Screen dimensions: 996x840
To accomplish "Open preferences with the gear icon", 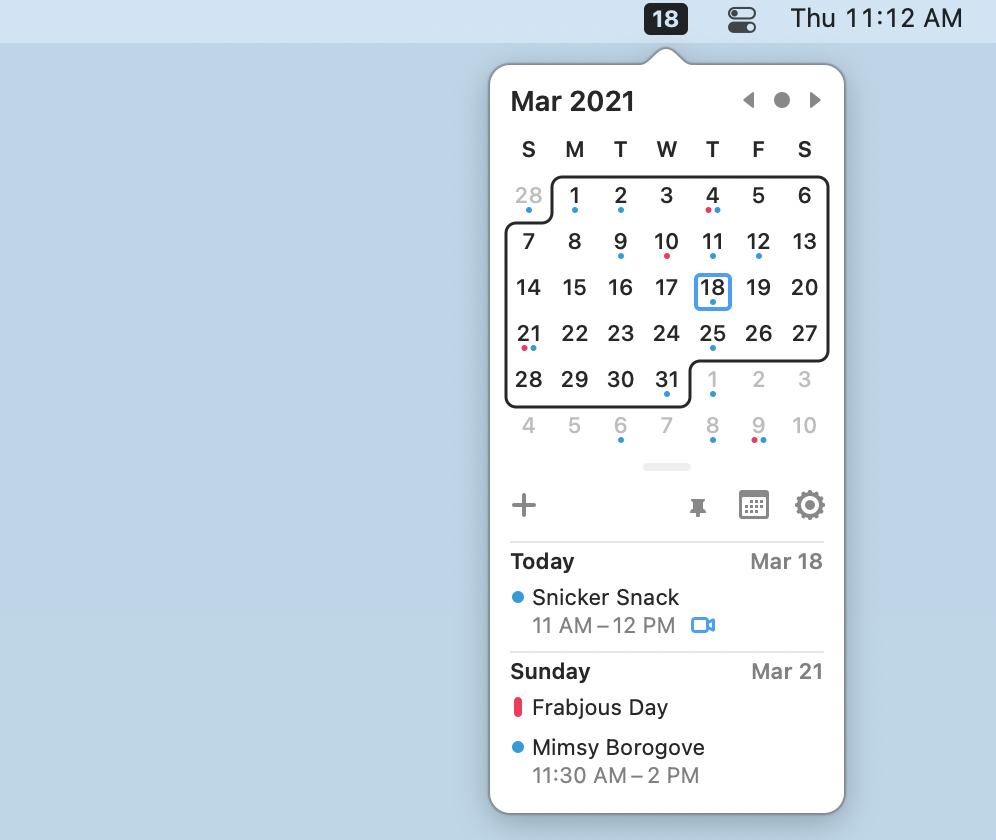I will [810, 505].
